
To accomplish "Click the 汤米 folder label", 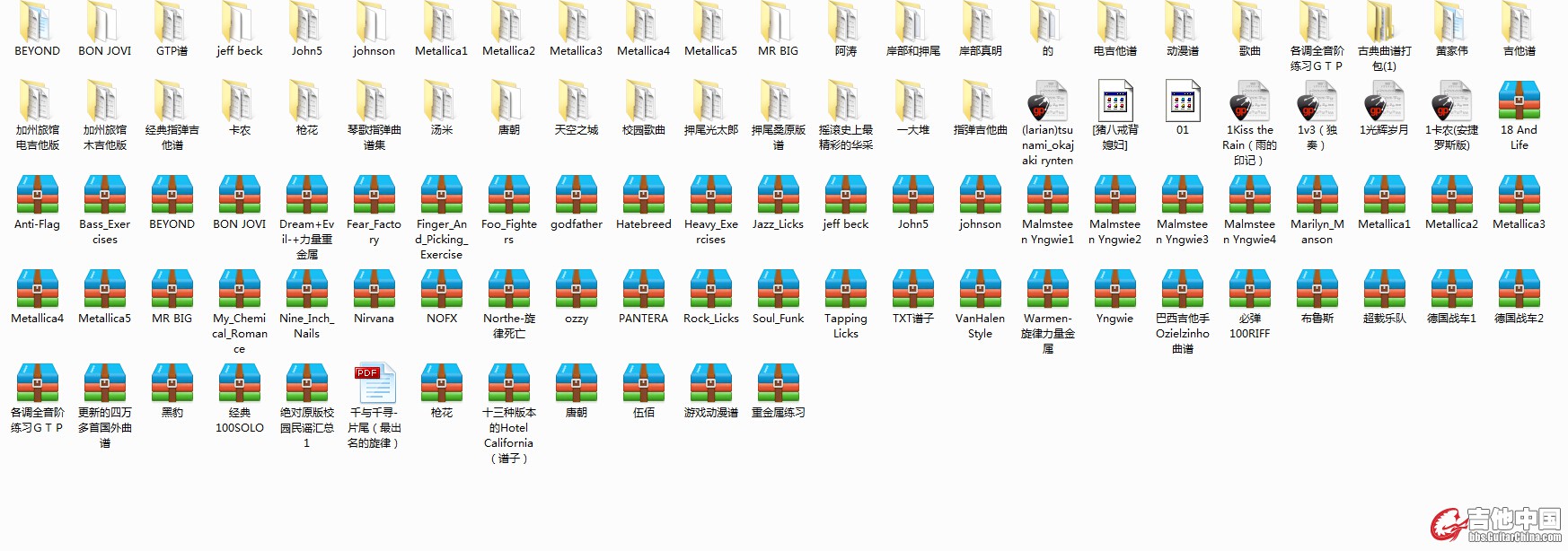I will [442, 130].
